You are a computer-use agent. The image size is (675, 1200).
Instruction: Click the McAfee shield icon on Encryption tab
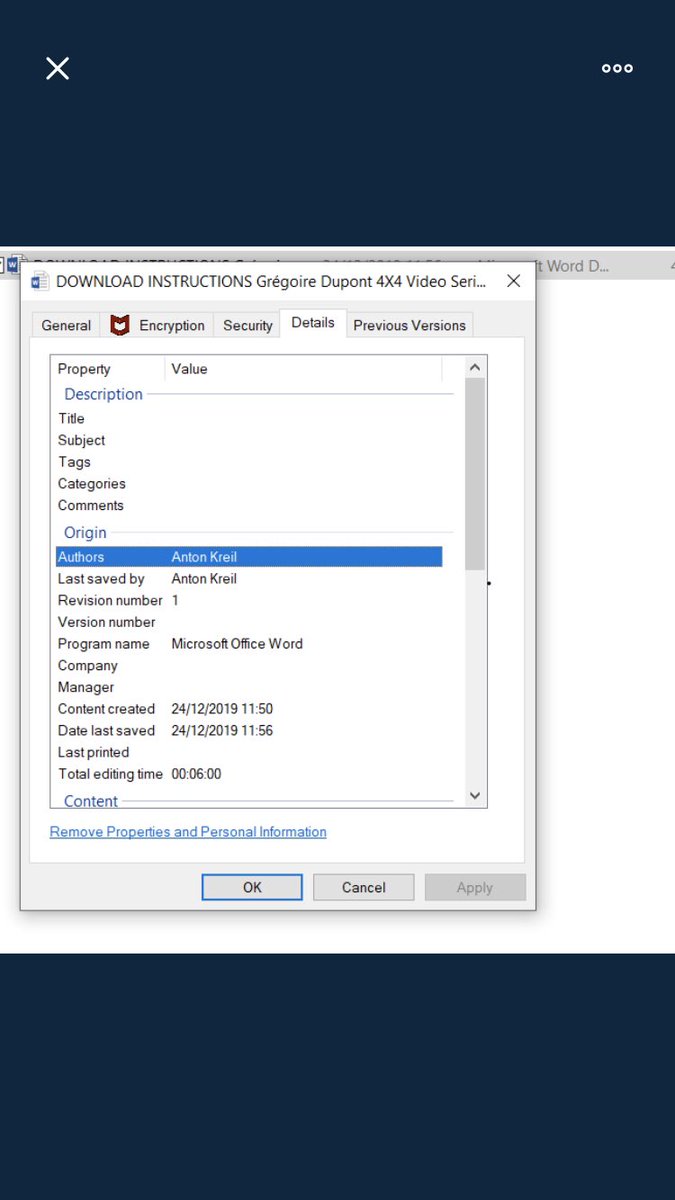pos(120,325)
